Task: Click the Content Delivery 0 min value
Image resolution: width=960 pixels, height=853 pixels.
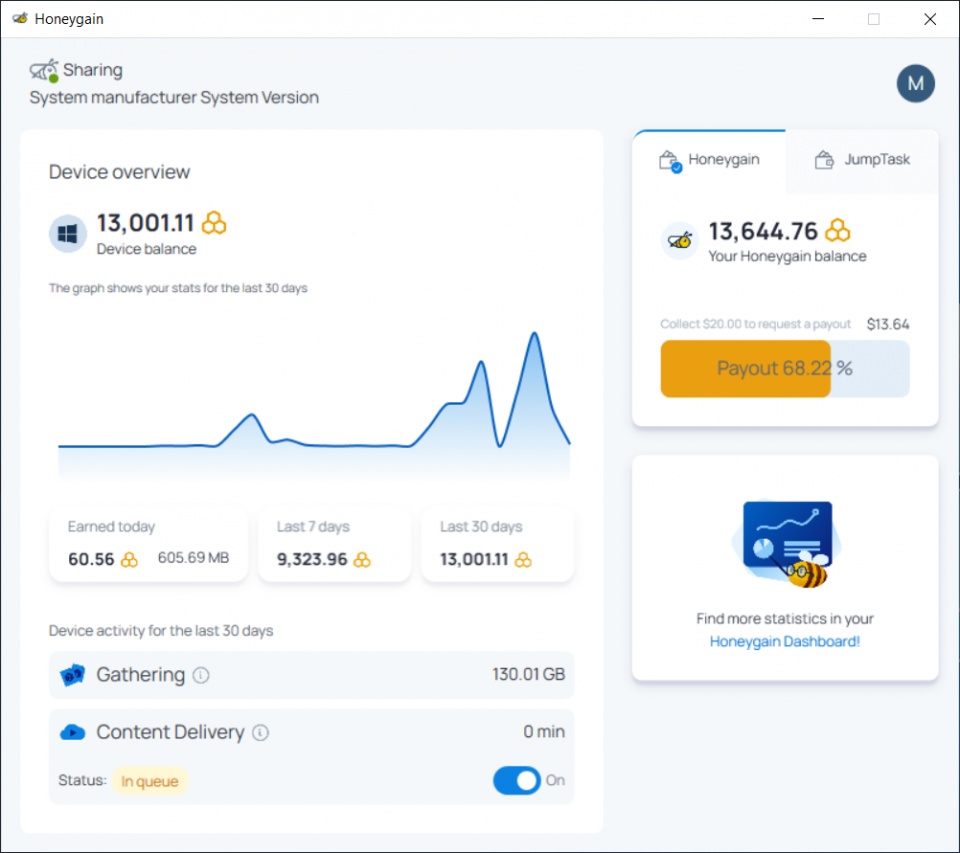Action: tap(544, 732)
